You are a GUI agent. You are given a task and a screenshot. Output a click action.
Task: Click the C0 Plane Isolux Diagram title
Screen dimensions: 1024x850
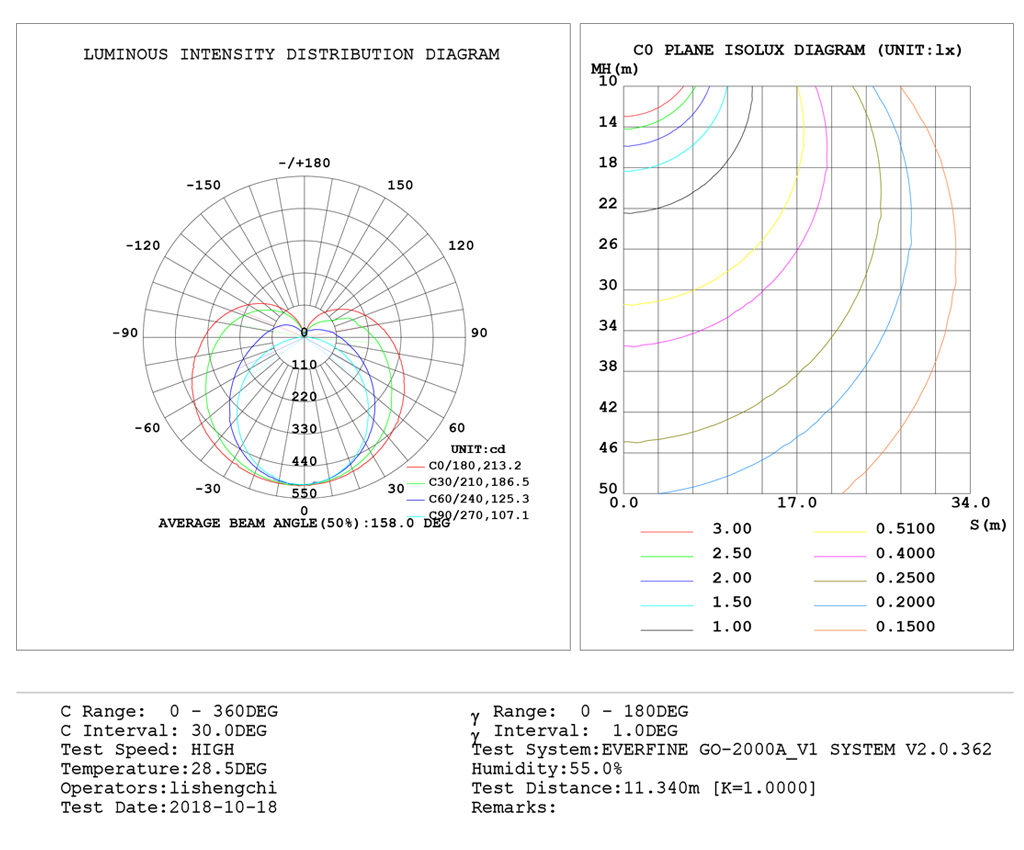click(797, 50)
